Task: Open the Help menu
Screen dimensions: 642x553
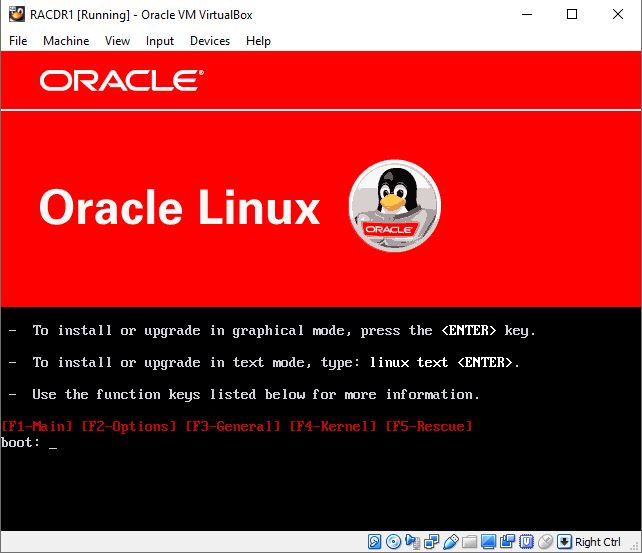Action: (x=258, y=41)
